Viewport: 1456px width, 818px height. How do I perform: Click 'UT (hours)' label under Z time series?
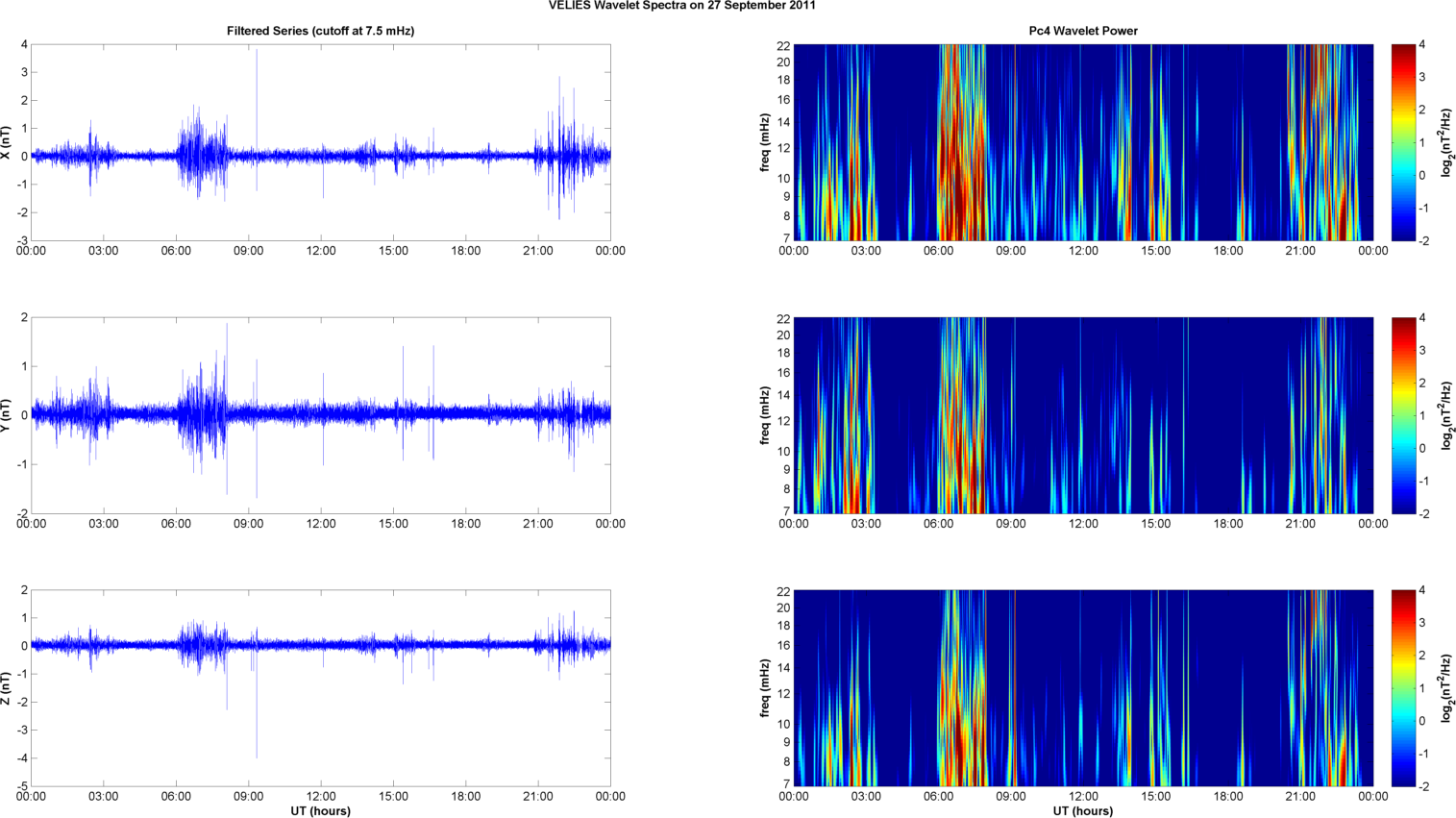pos(320,810)
